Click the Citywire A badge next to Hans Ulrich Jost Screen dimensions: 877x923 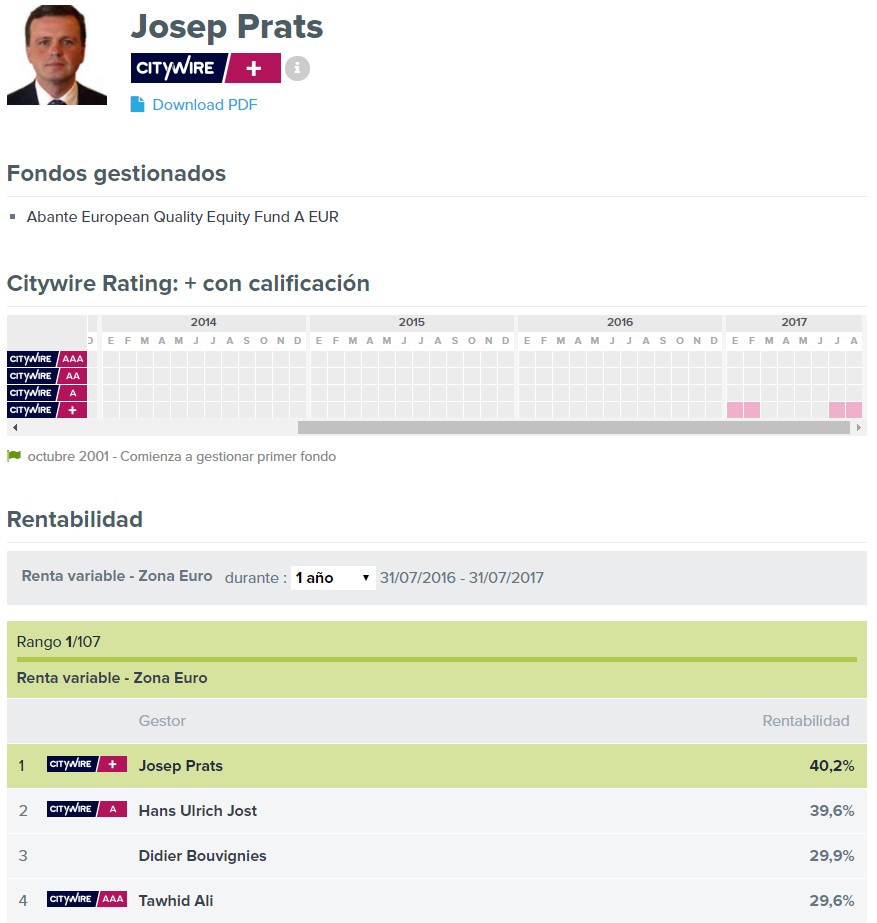coord(87,809)
